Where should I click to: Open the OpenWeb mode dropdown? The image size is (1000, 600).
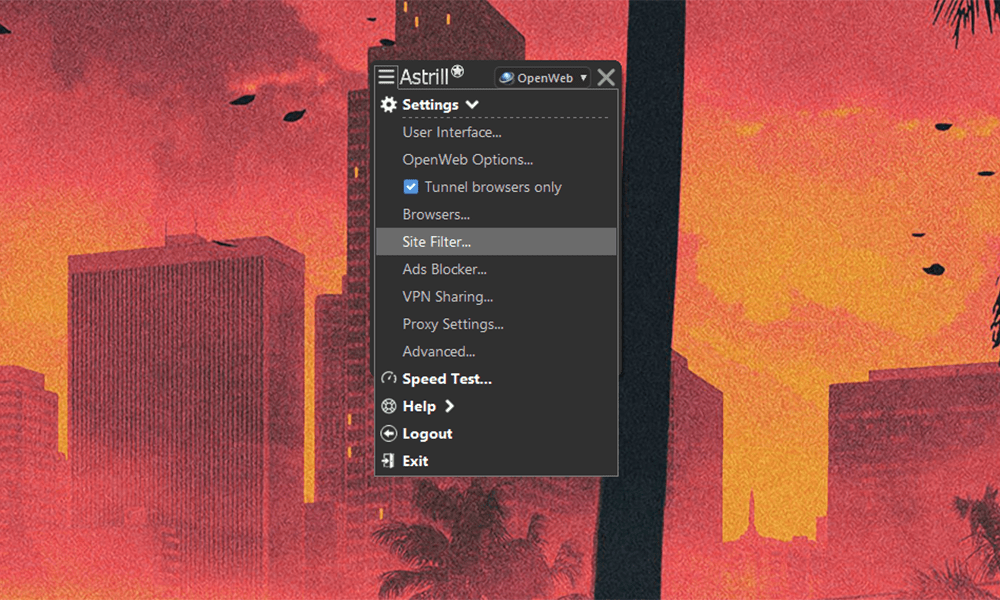click(x=543, y=78)
